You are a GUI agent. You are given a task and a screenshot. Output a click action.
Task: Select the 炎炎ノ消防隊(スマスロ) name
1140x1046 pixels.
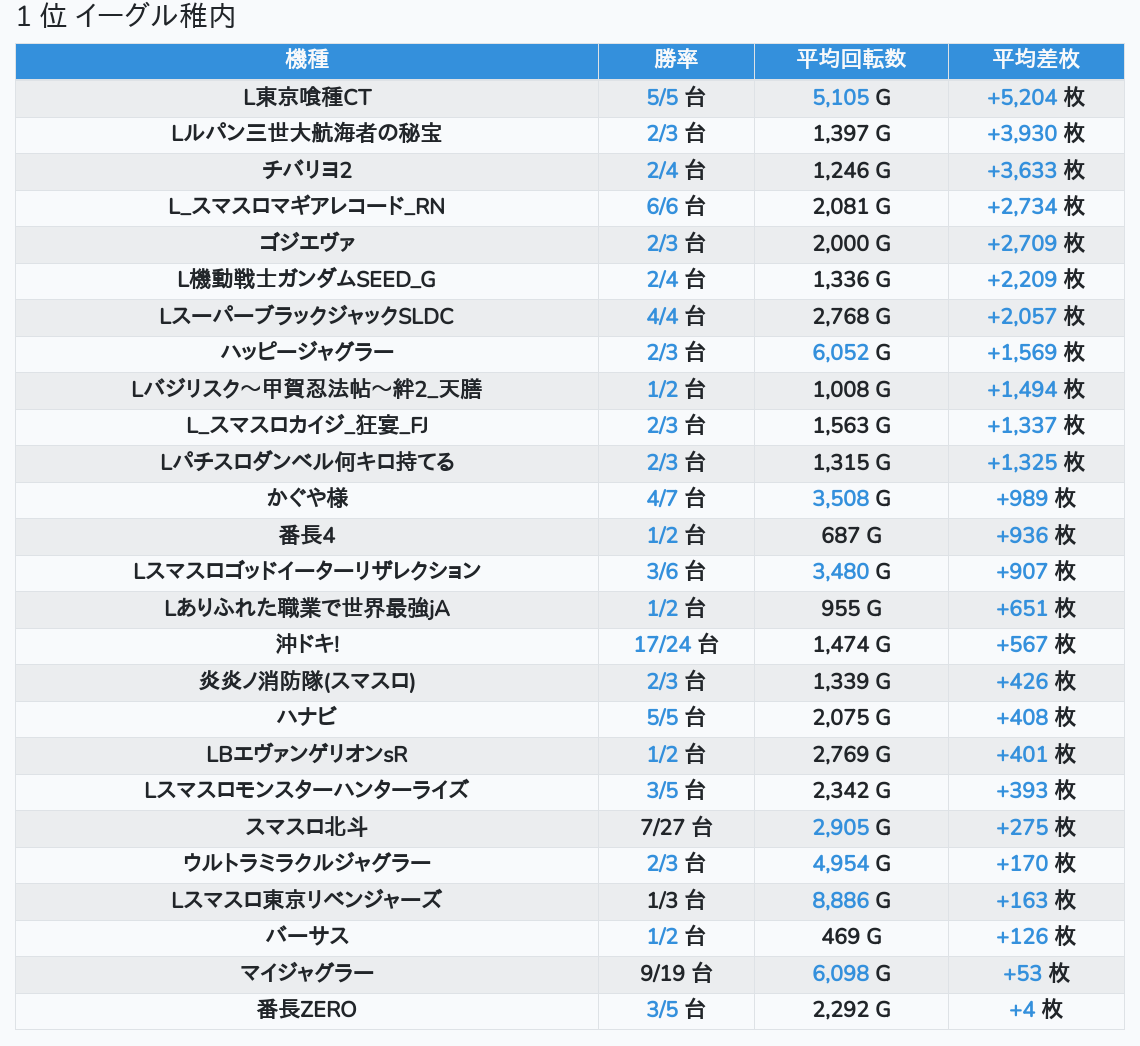pyautogui.click(x=307, y=681)
